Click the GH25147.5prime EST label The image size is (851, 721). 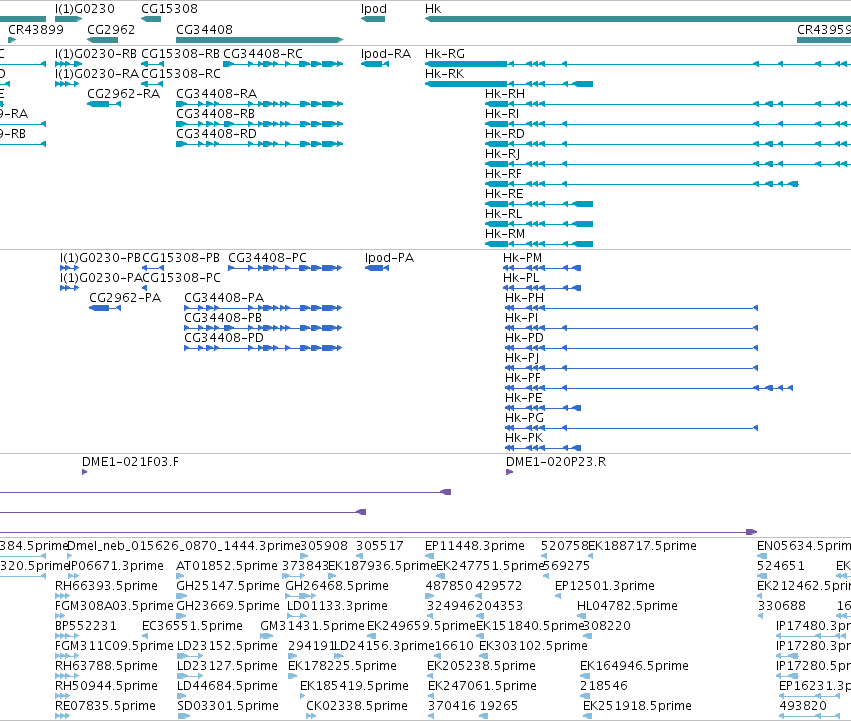tap(228, 586)
